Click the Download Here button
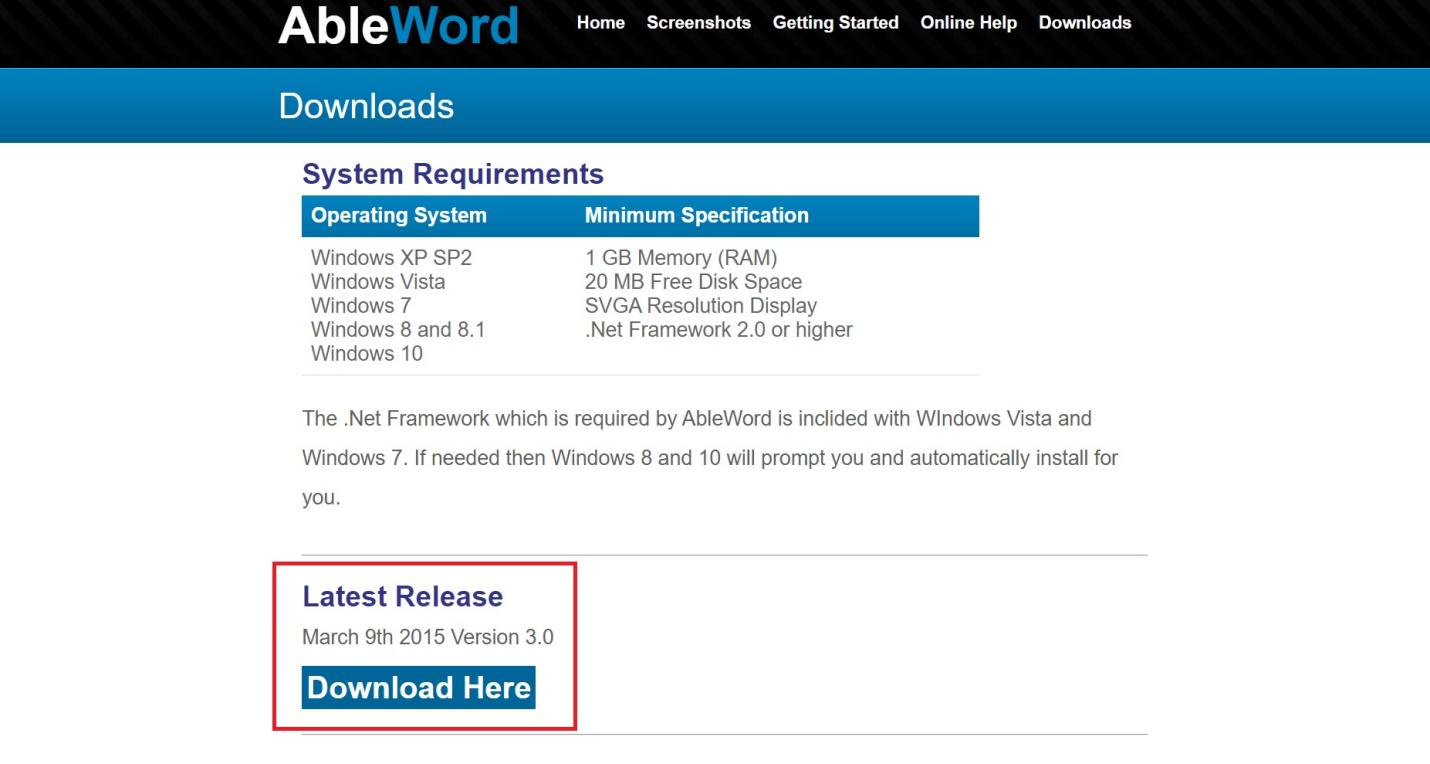Screen dimensions: 1430x764 tap(418, 687)
